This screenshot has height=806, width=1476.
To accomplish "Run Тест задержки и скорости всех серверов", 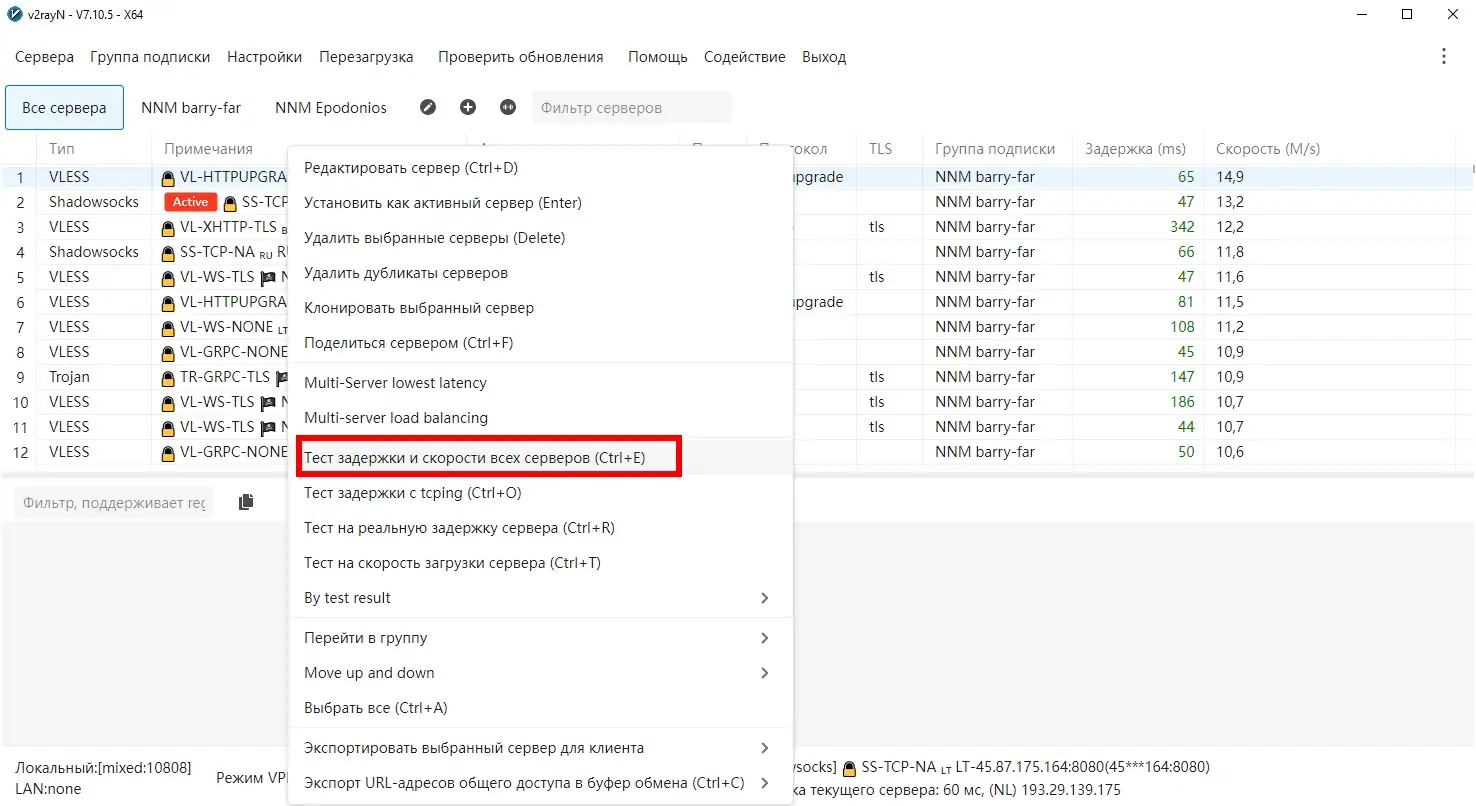I will pyautogui.click(x=540, y=458).
